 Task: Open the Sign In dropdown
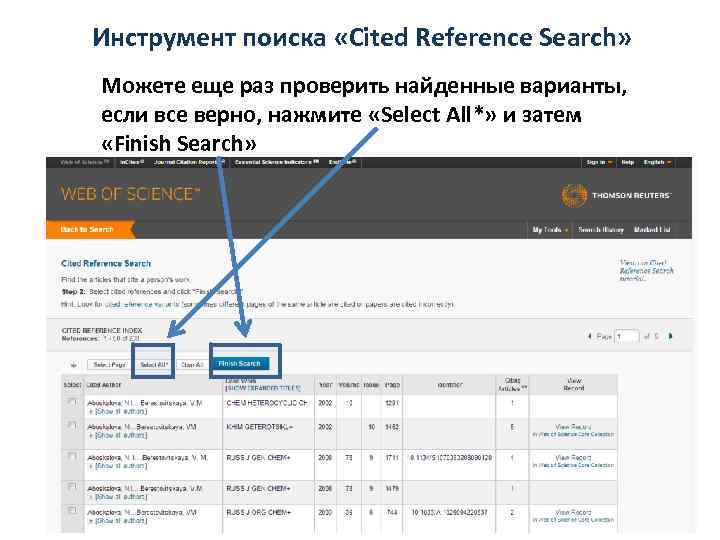click(599, 163)
